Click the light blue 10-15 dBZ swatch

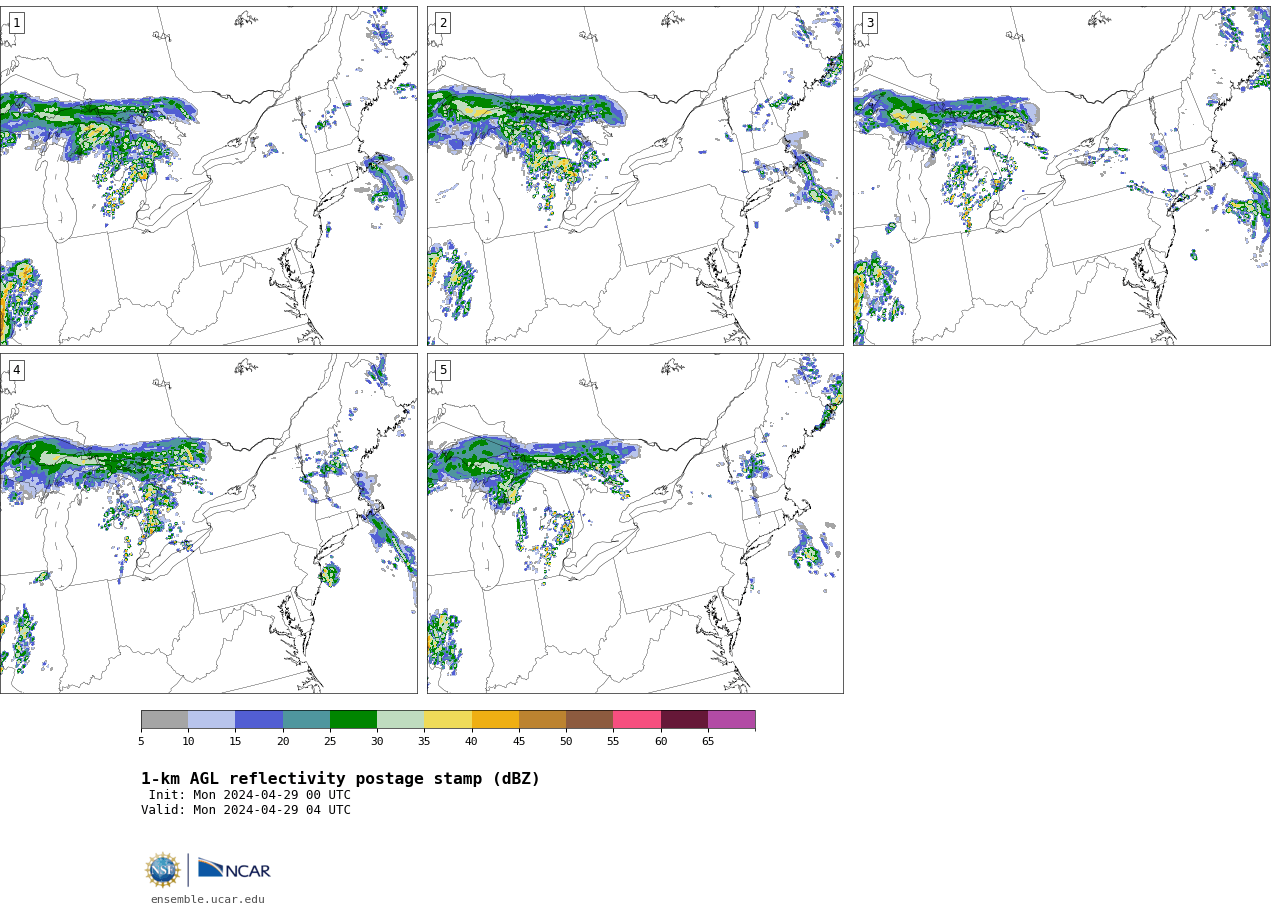(x=211, y=720)
